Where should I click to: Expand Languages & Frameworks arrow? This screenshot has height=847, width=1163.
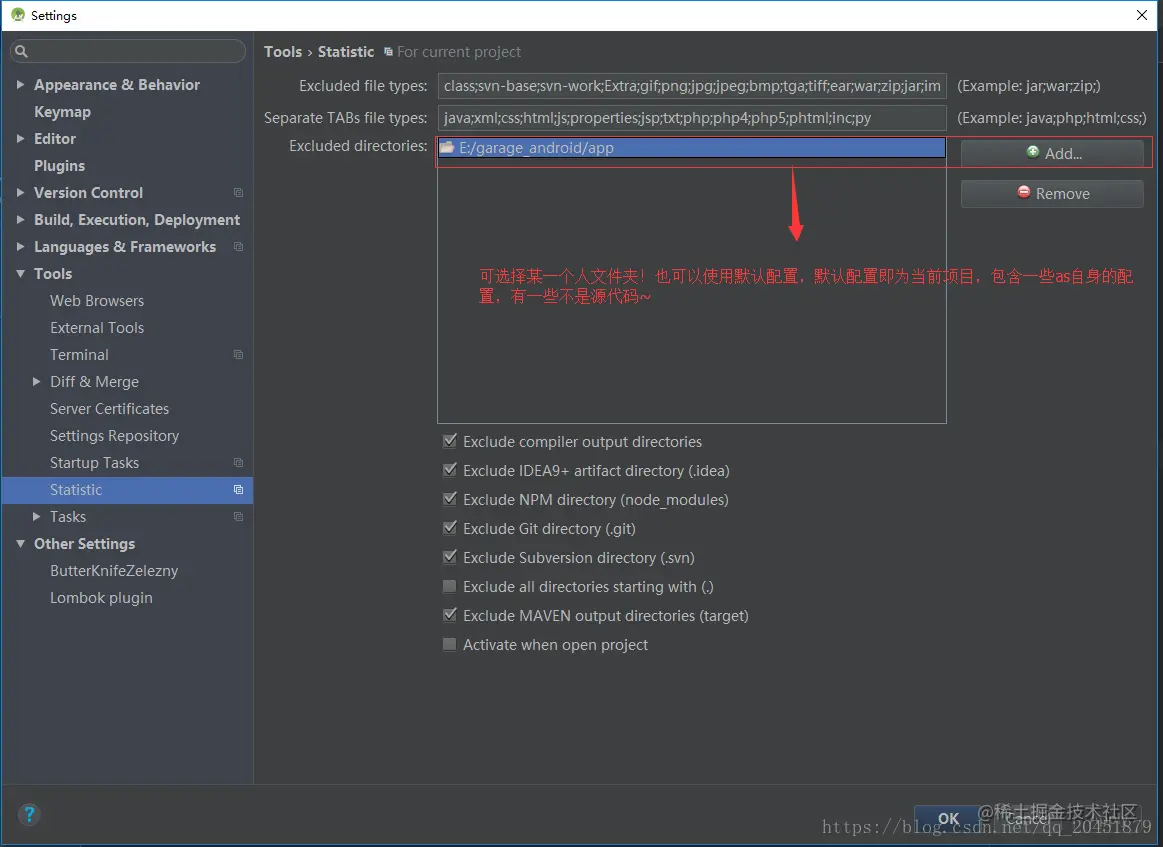(20, 247)
